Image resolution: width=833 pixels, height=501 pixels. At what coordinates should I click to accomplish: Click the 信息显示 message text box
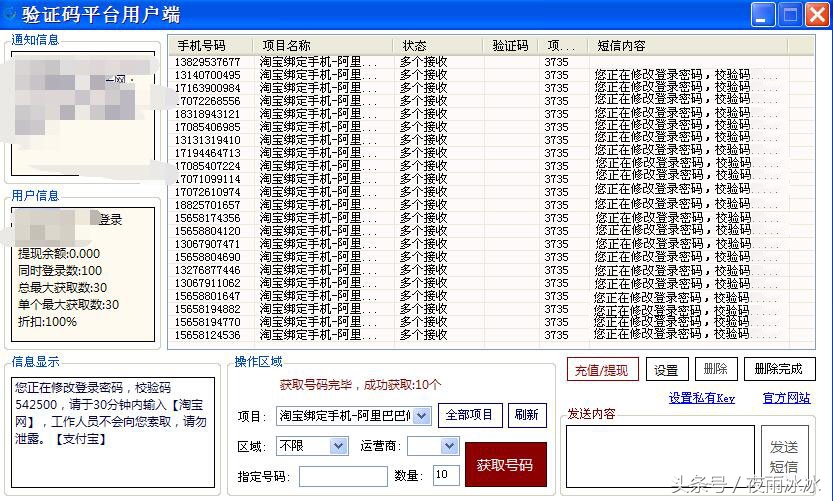(x=113, y=432)
